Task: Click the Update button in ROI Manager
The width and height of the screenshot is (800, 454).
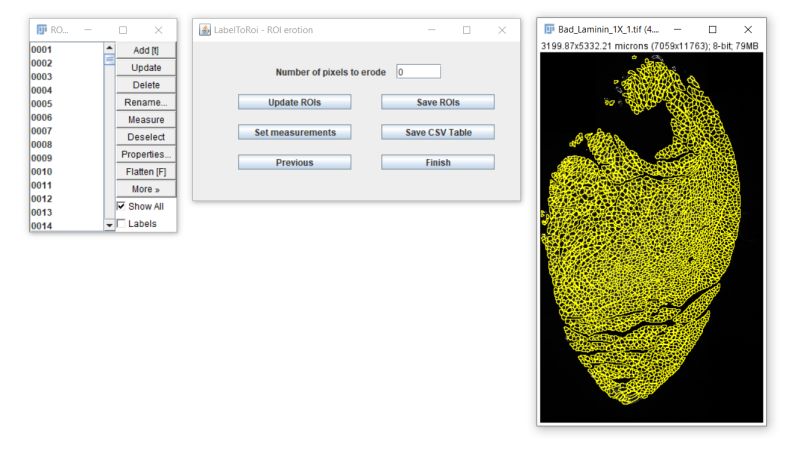Action: (x=146, y=67)
